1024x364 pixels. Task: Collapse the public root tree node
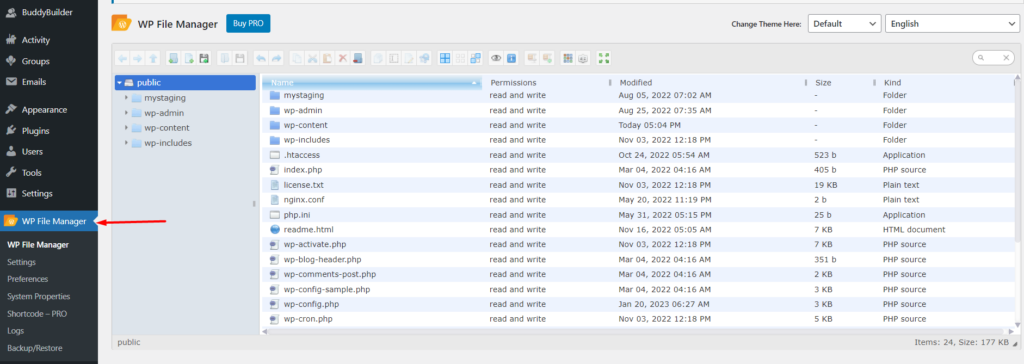120,83
